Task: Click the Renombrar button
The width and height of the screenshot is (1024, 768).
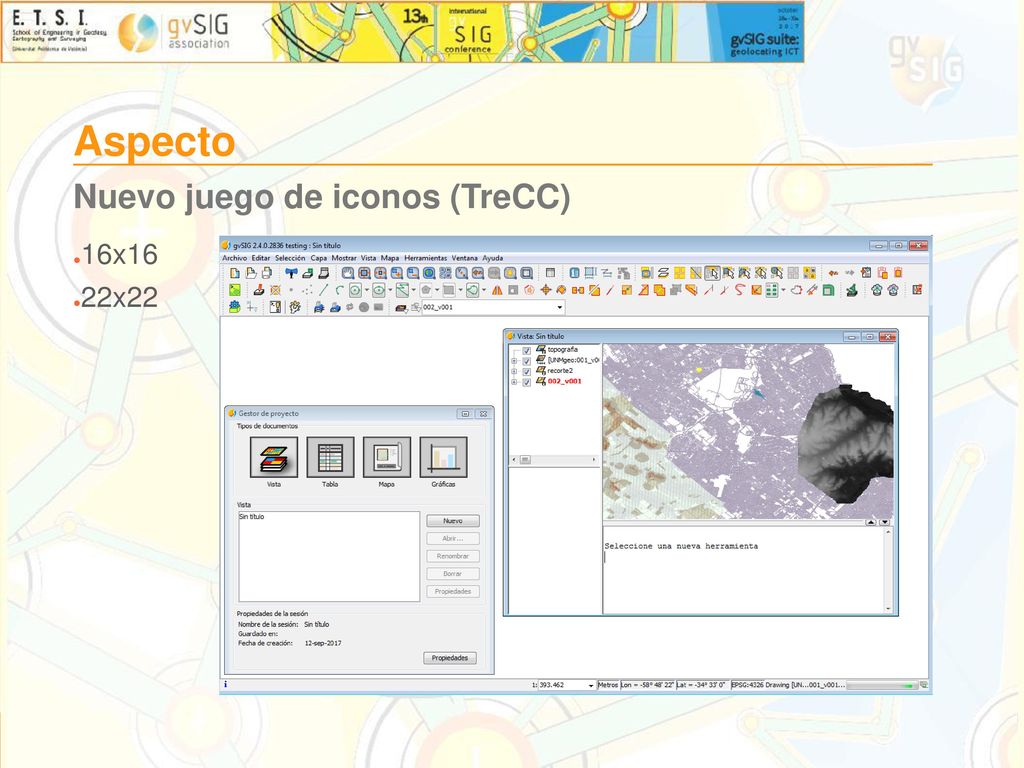Action: coord(453,556)
